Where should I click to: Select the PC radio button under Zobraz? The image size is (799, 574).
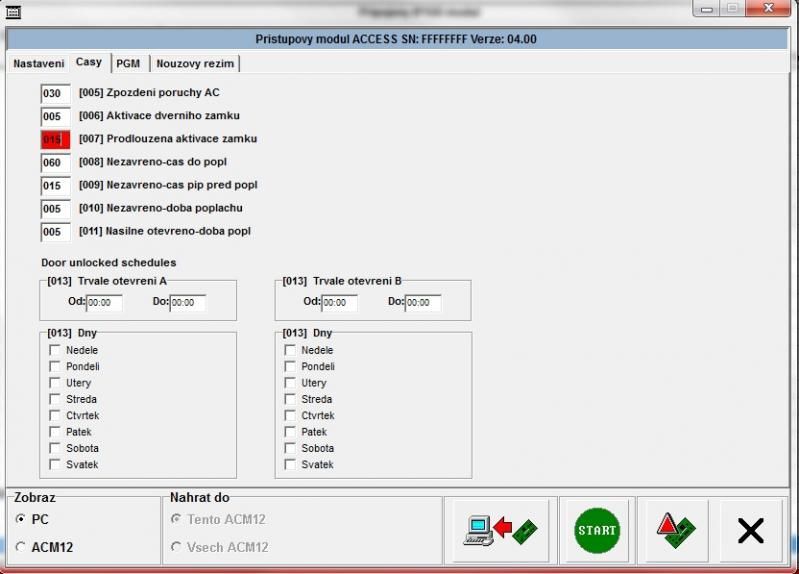[21, 520]
